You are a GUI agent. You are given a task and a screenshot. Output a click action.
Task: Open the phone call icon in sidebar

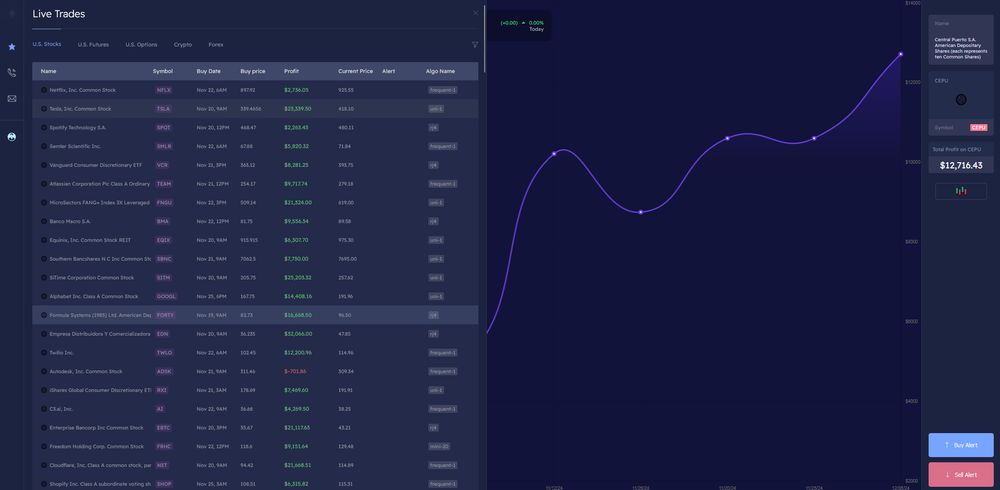click(x=11, y=73)
